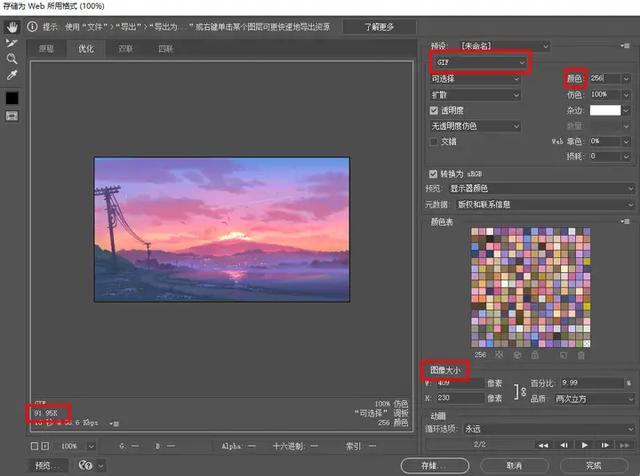
Task: Switch to the 四联 tab
Action: [x=166, y=49]
